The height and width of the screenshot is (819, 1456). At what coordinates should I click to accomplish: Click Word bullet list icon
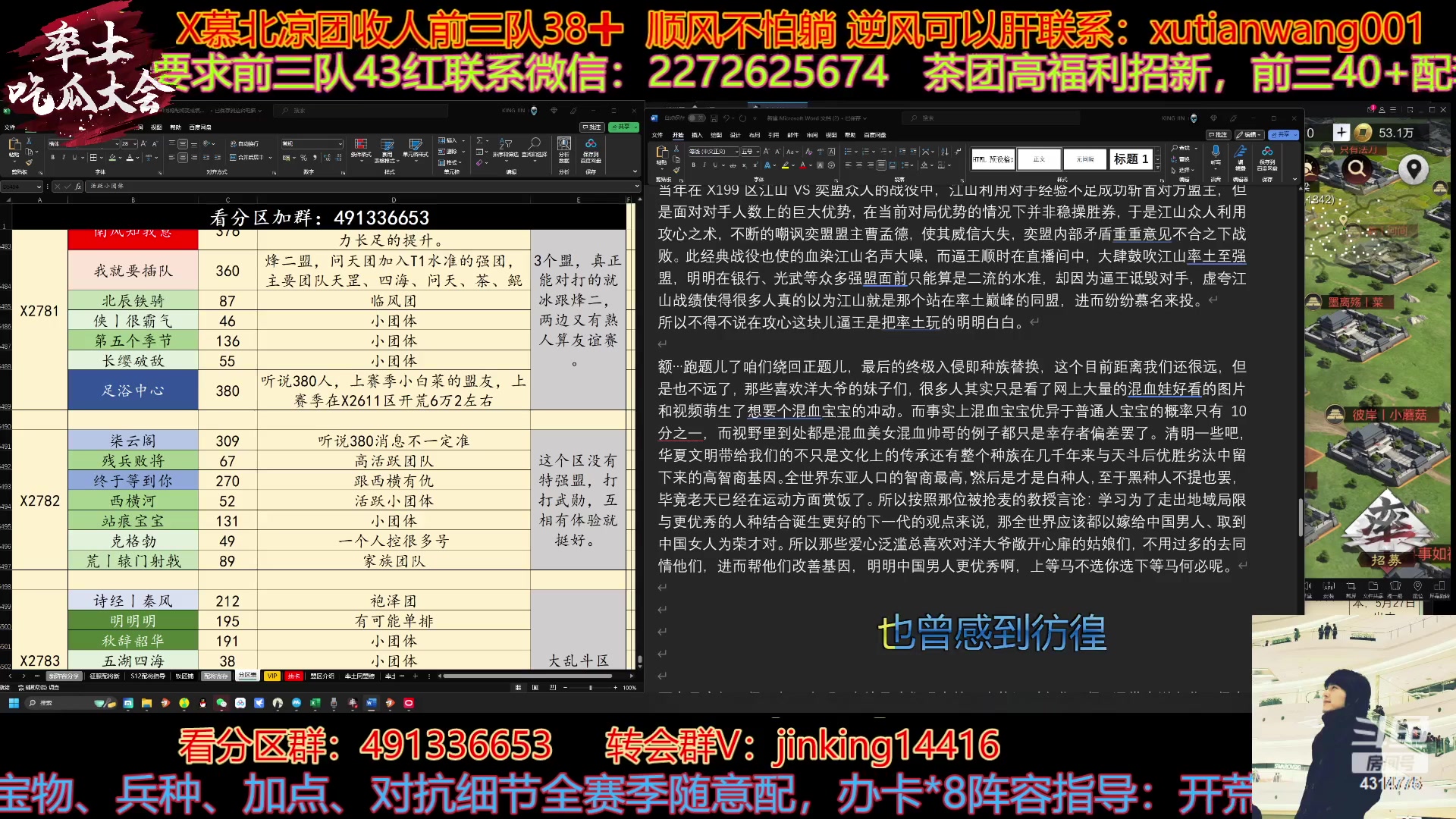[x=846, y=152]
